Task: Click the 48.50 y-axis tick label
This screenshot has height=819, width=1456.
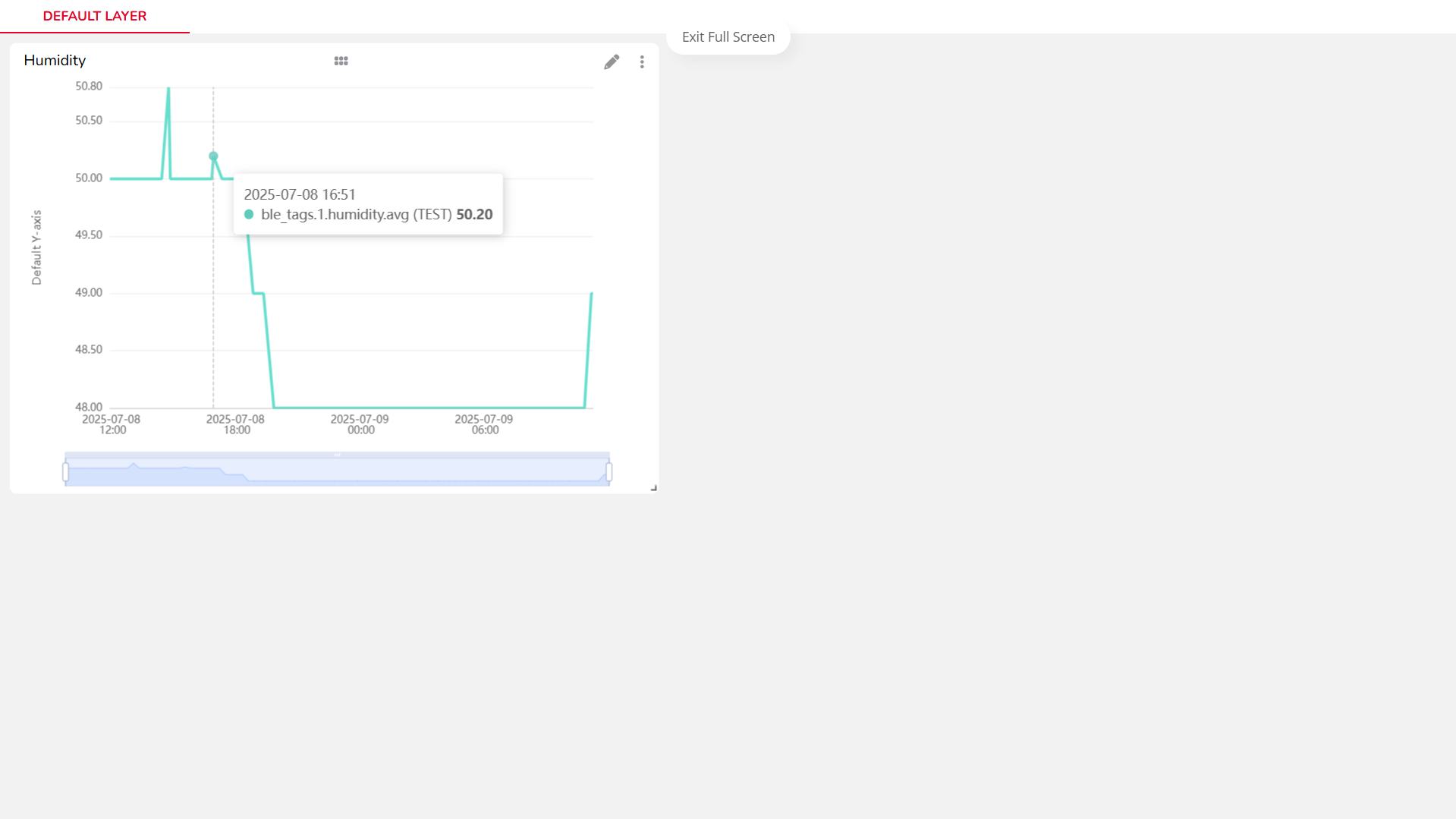Action: (x=89, y=350)
